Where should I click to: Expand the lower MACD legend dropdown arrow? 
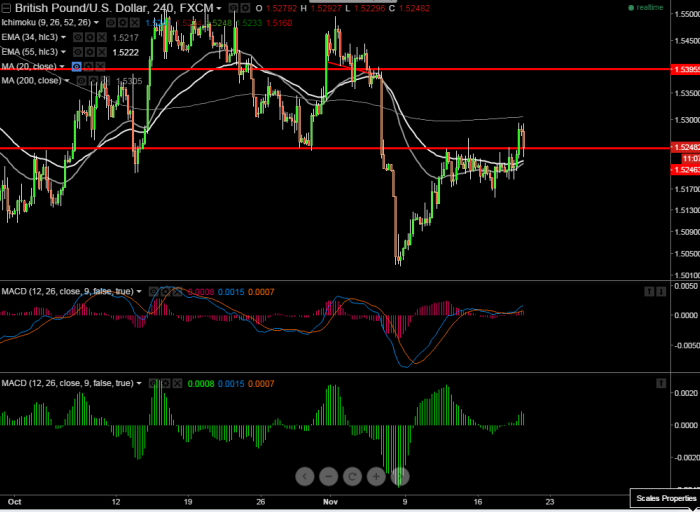pyautogui.click(x=139, y=383)
